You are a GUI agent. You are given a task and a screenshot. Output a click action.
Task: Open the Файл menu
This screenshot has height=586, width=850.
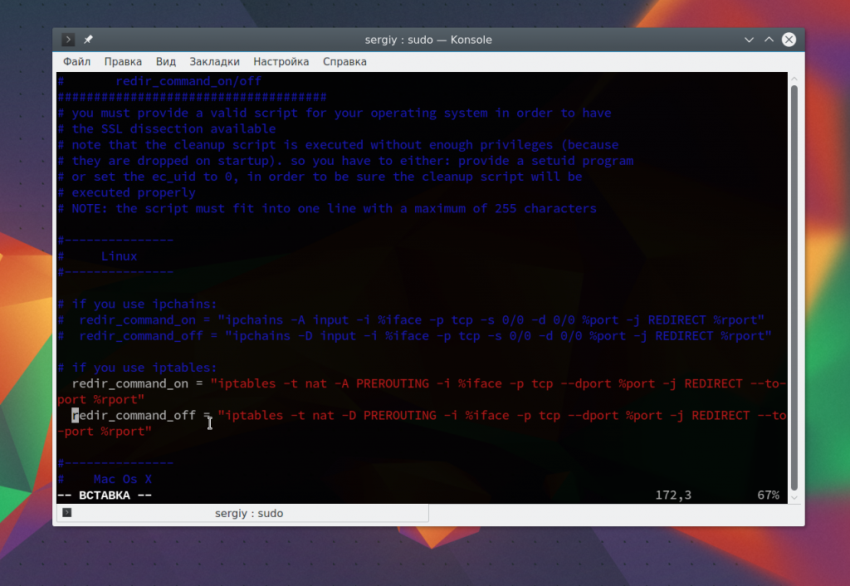click(x=77, y=61)
